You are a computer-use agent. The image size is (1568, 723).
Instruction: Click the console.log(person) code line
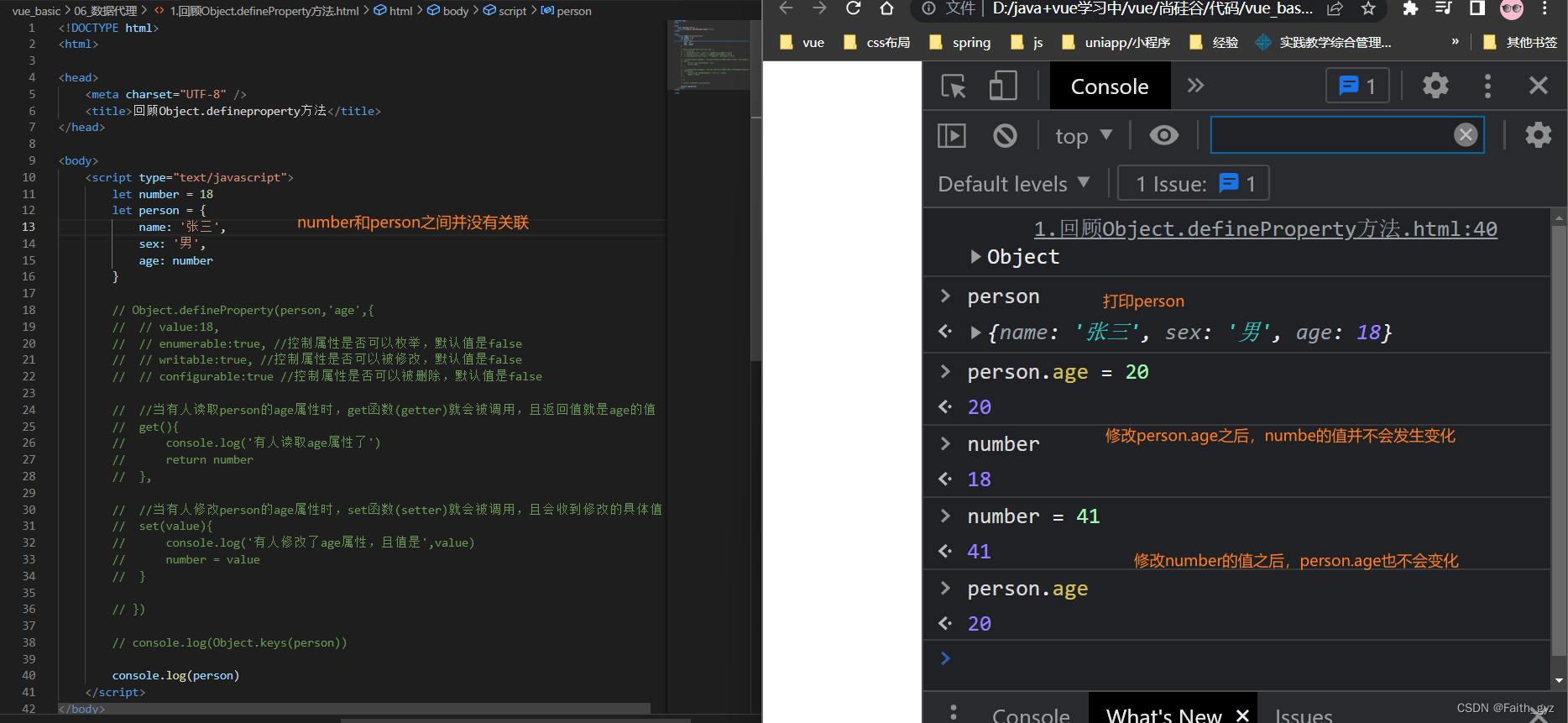175,675
